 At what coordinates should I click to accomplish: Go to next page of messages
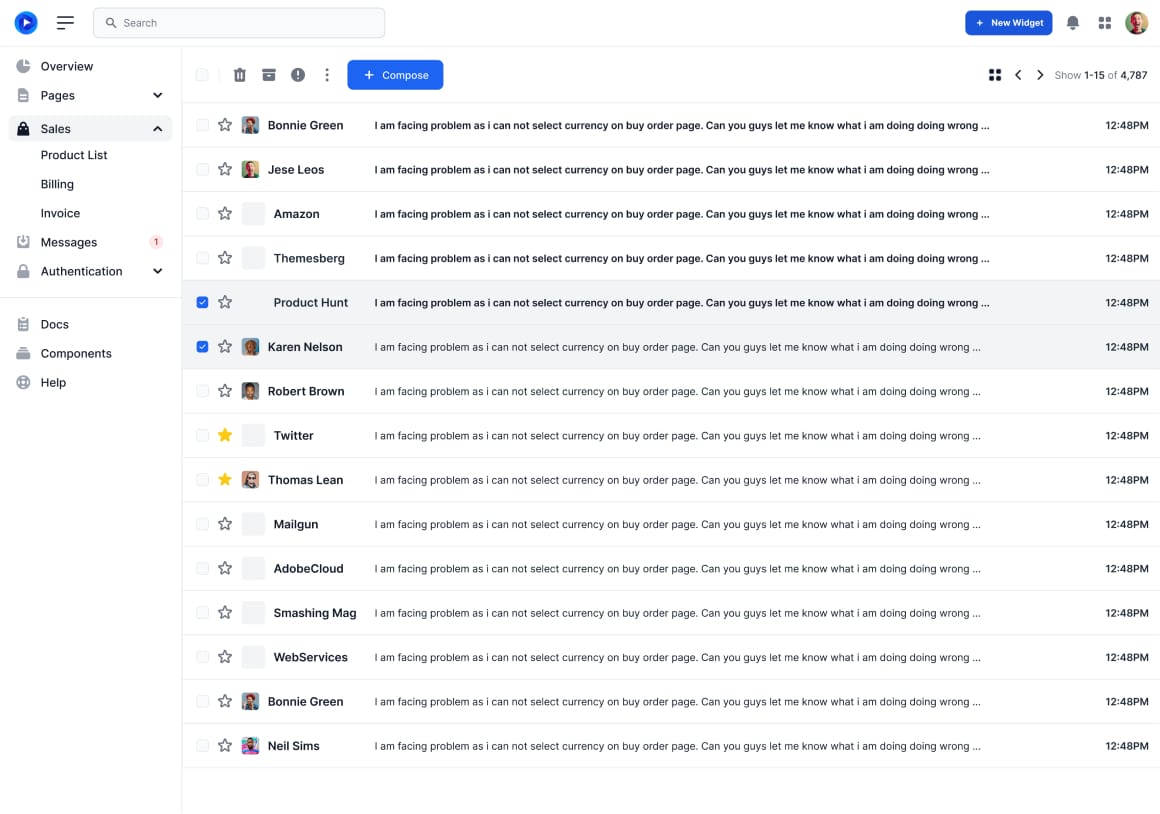[1040, 75]
